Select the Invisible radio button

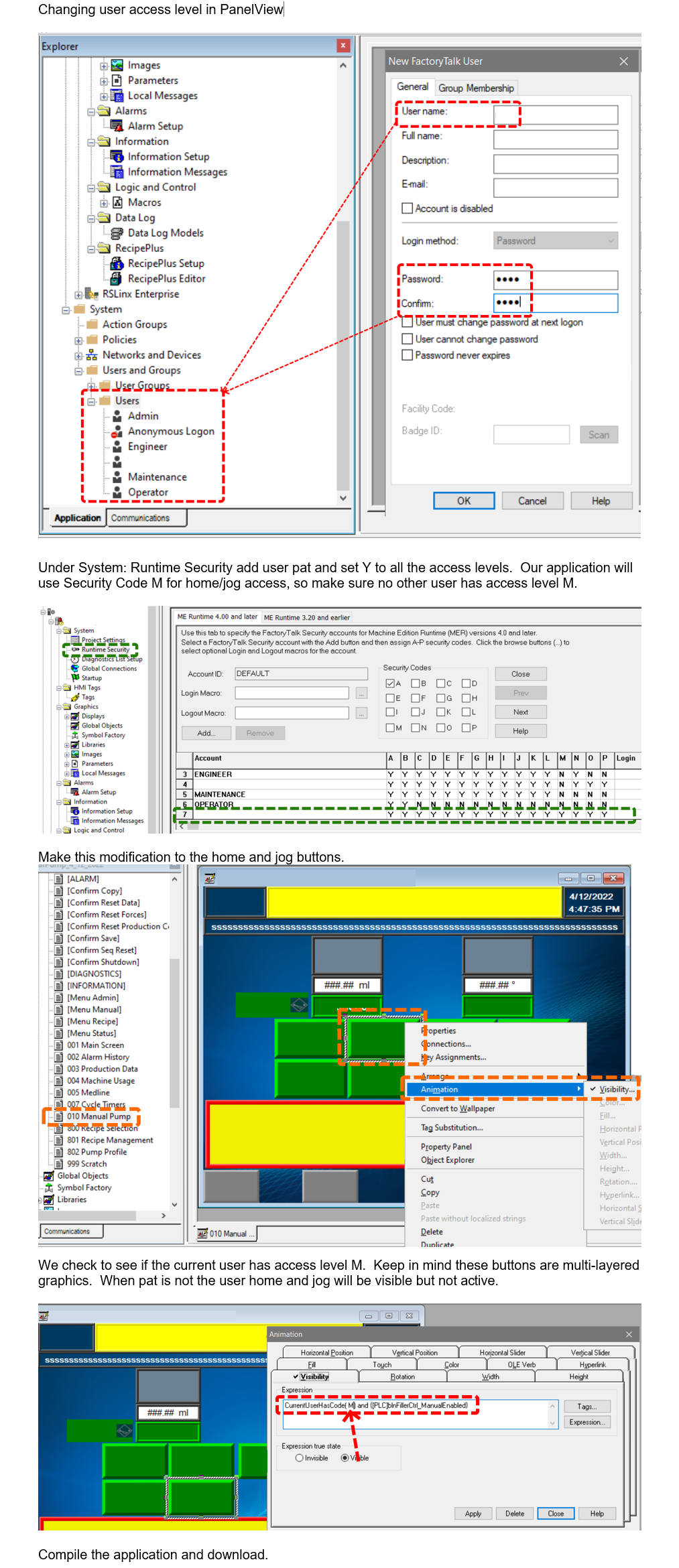pyautogui.click(x=300, y=1457)
